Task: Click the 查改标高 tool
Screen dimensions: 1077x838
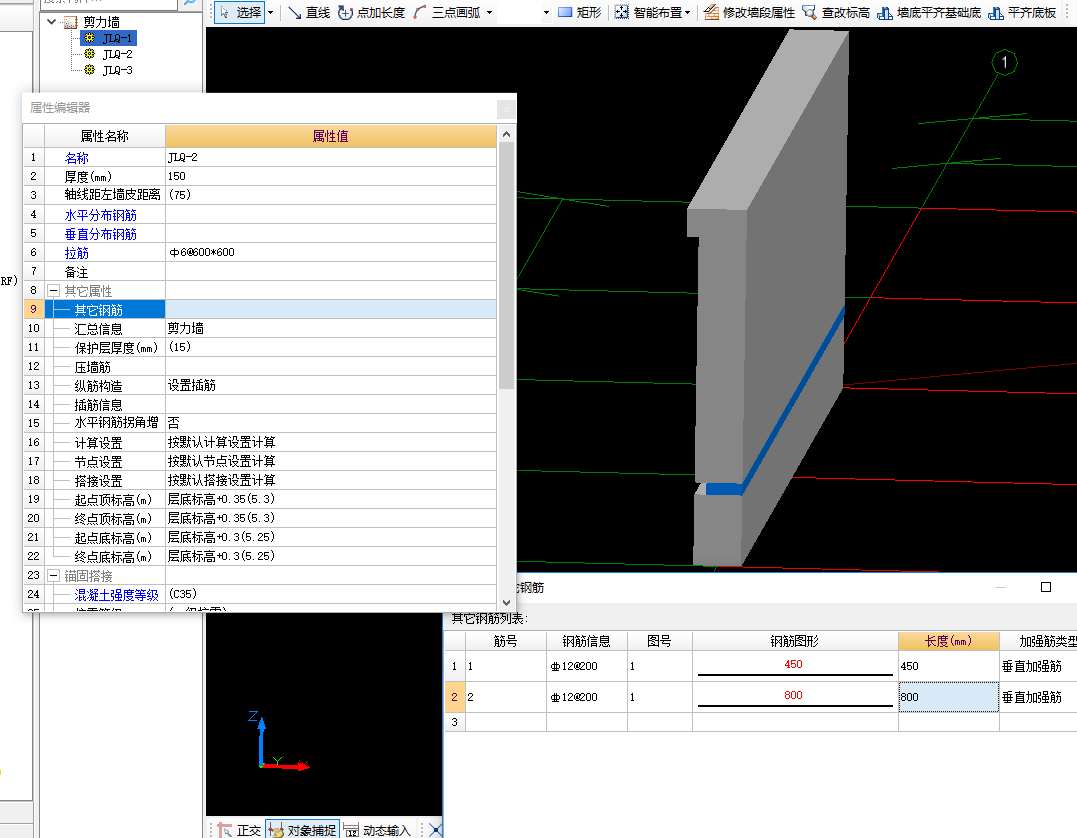Action: click(836, 12)
